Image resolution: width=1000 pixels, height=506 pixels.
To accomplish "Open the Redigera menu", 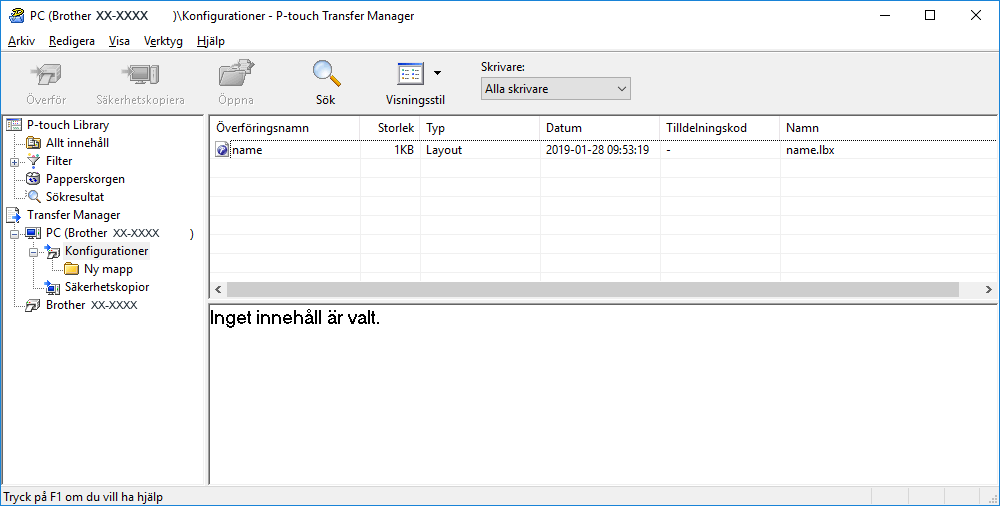I will (x=71, y=41).
